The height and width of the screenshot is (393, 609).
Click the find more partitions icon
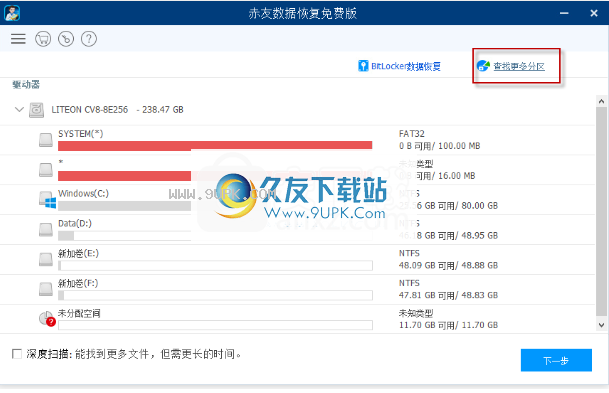click(483, 66)
